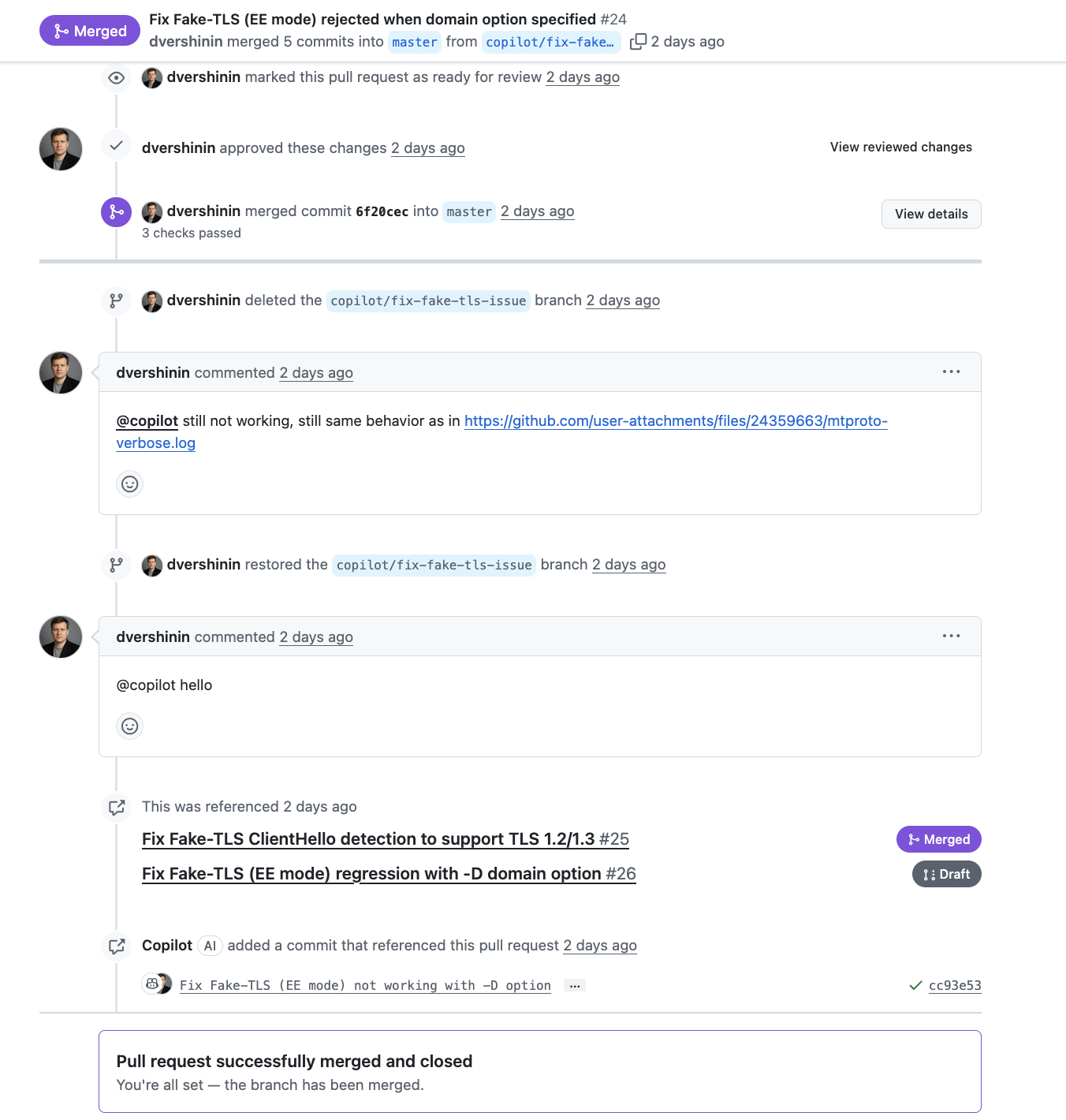Click the checkmark icon beside the approval event
1066x1120 pixels.
point(116,147)
